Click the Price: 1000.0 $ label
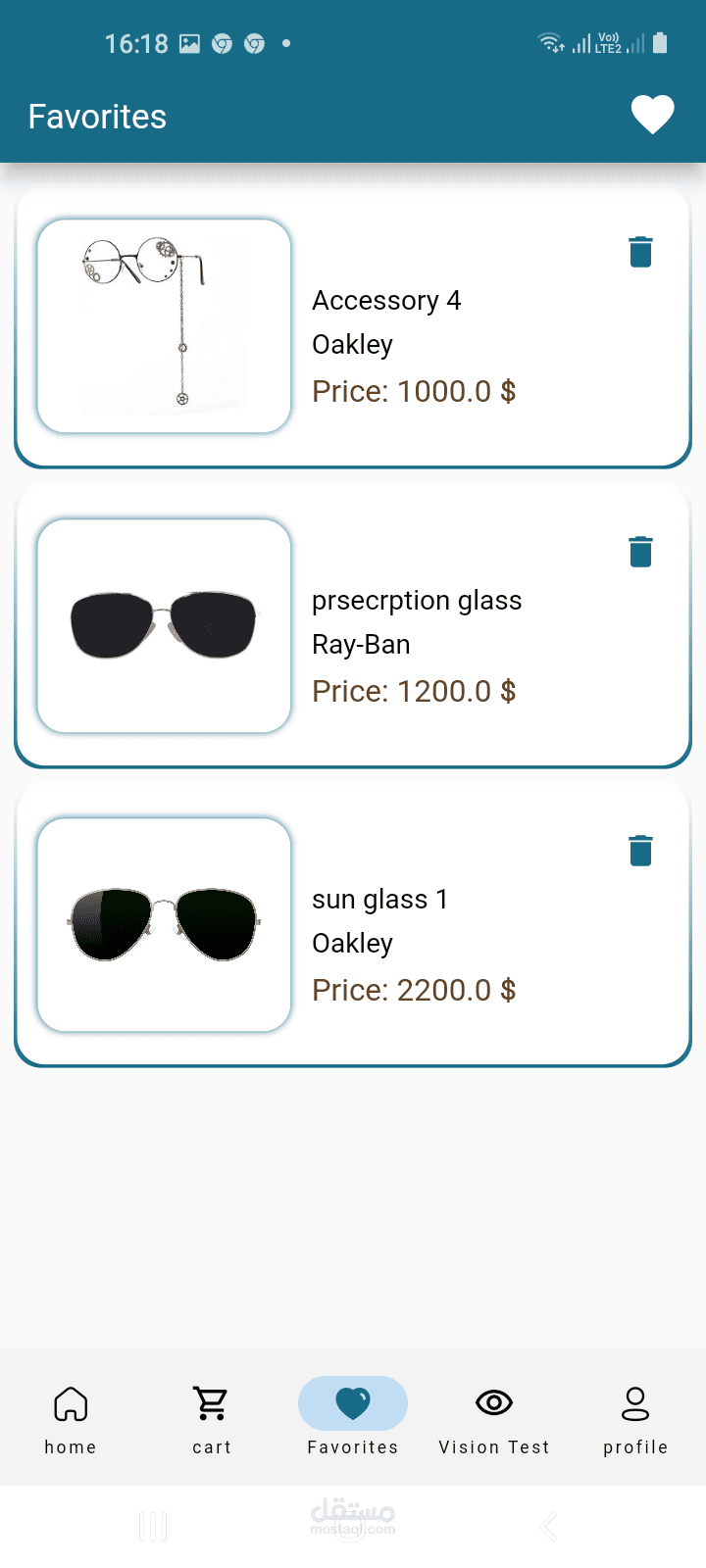This screenshot has height=1568, width=706. [414, 391]
